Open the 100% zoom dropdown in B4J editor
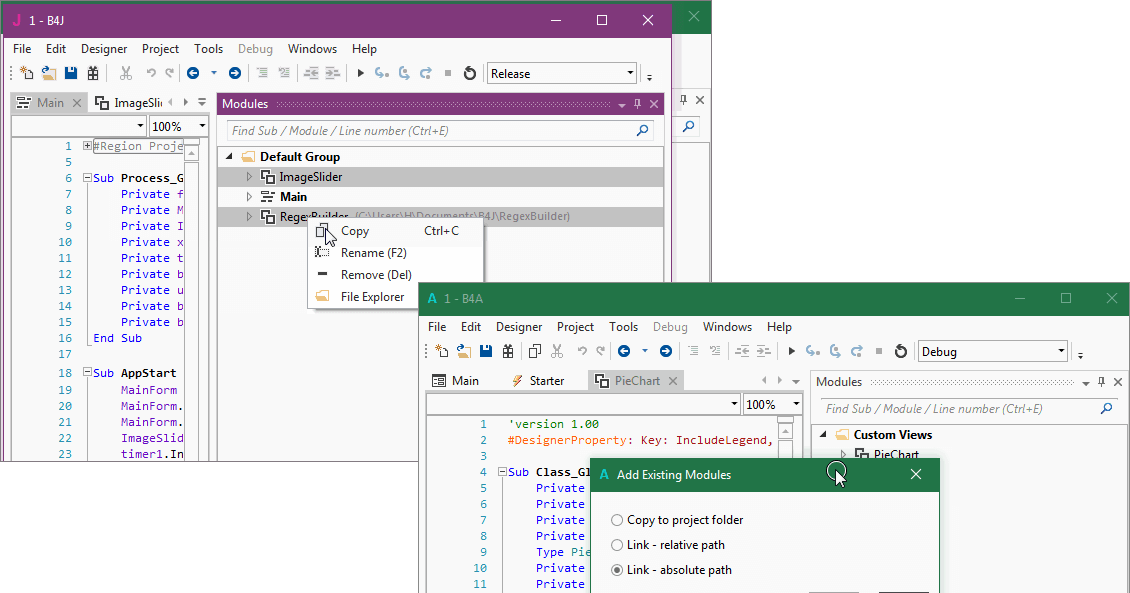The width and height of the screenshot is (1130, 593). 202,127
